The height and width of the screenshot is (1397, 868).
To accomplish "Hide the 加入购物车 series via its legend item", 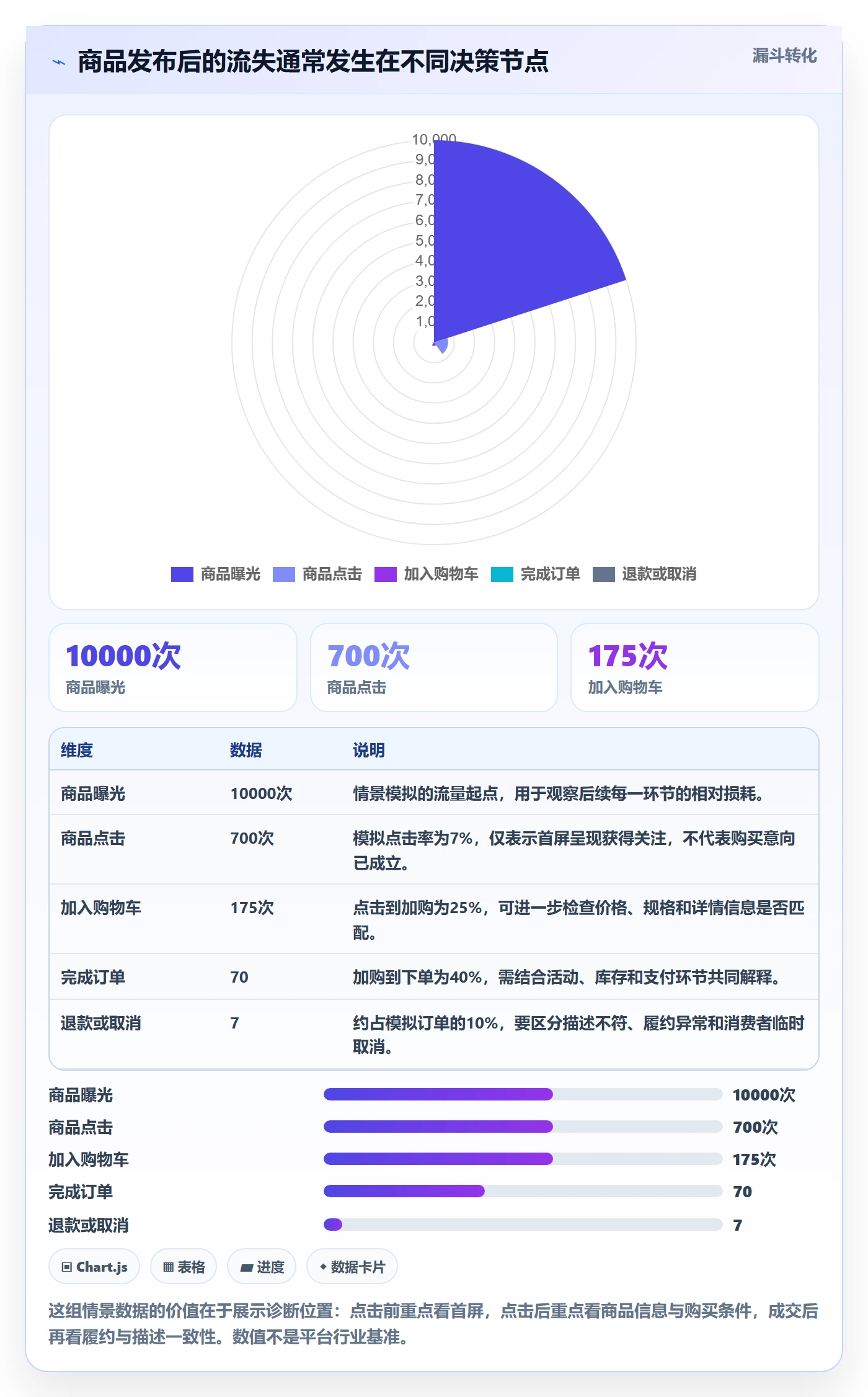I will [427, 574].
